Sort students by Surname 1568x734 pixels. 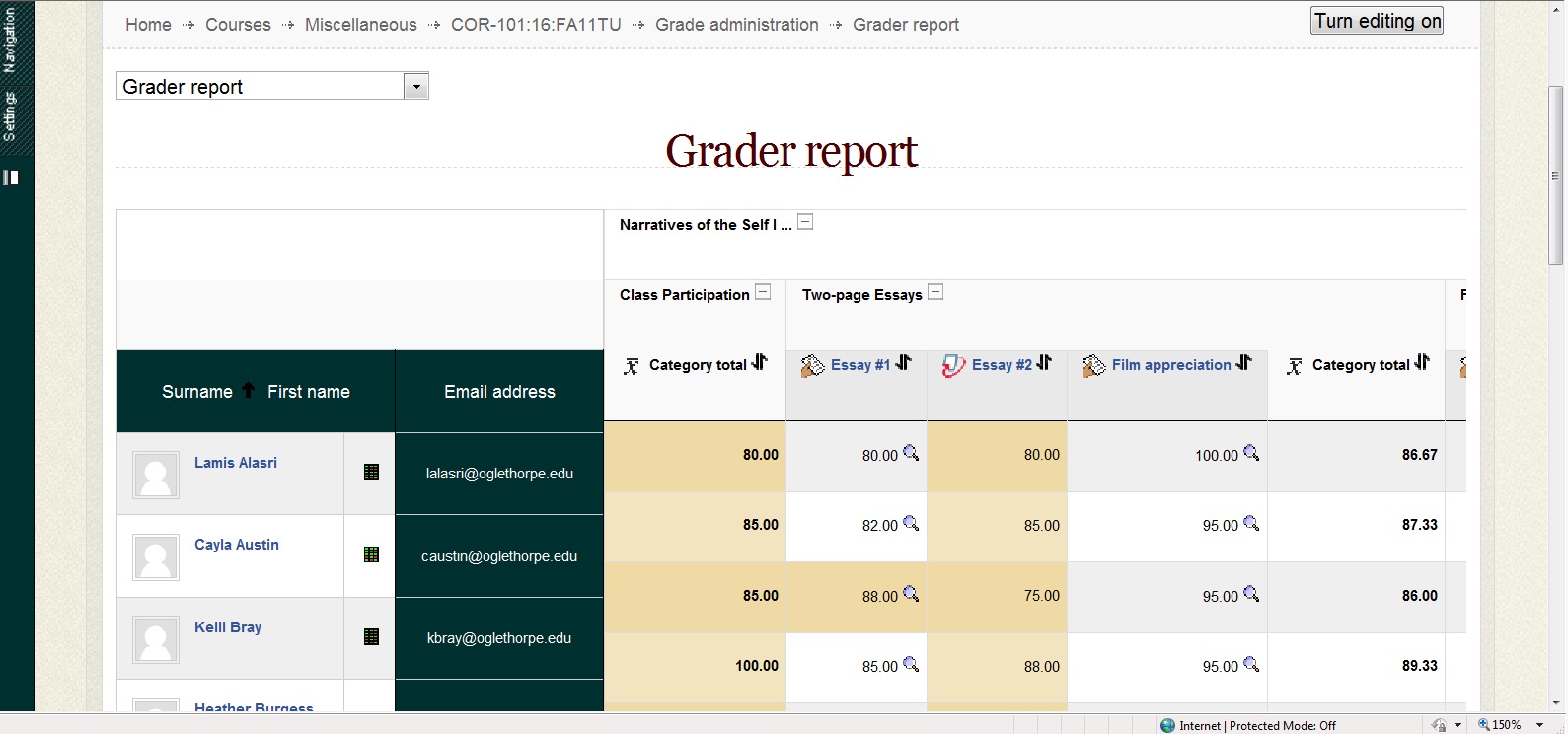tap(197, 392)
